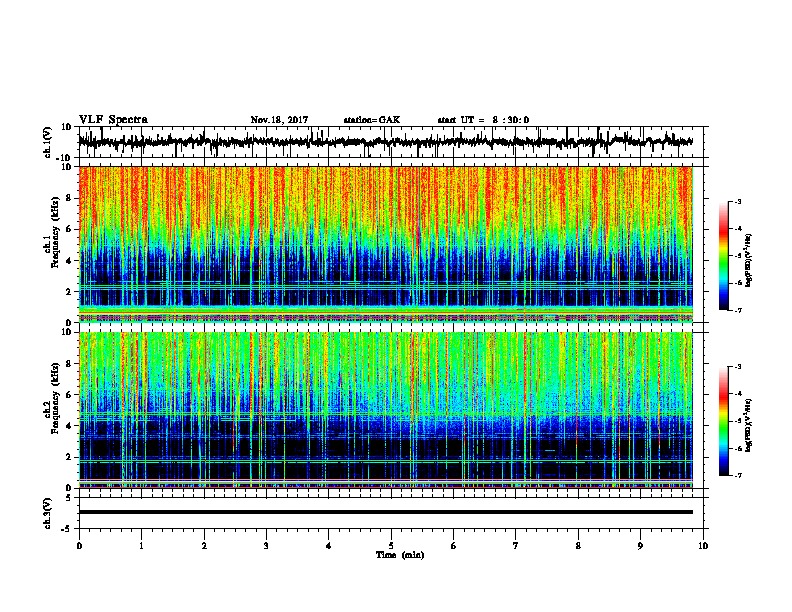Click time axis tick label "1"
The image size is (792, 612).
coord(141,546)
